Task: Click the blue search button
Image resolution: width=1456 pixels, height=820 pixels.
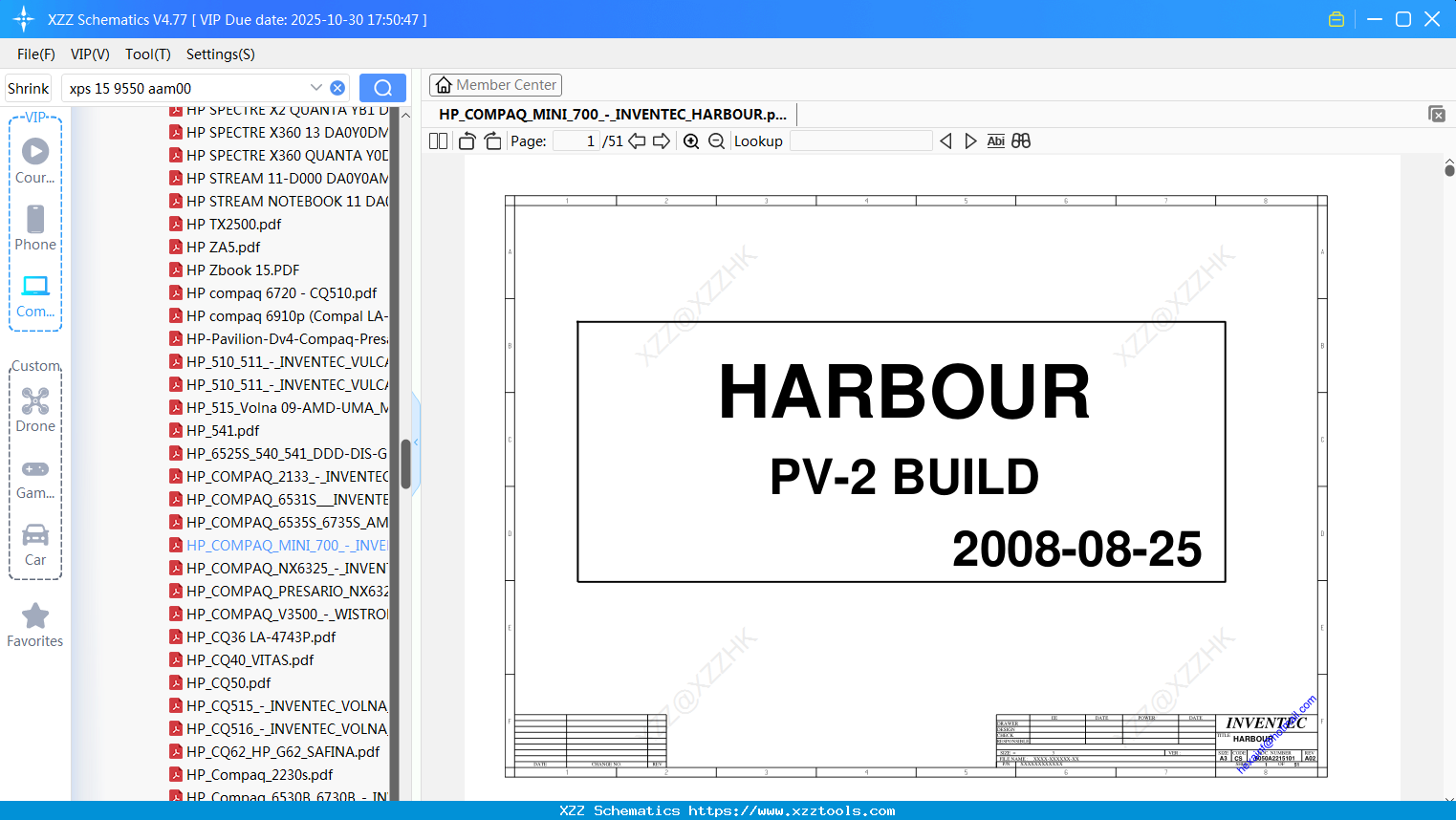Action: click(x=382, y=88)
